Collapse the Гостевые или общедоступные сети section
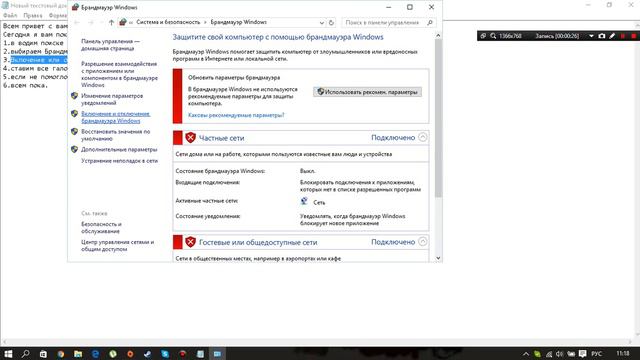Viewport: 640px width, 360px height. click(423, 242)
